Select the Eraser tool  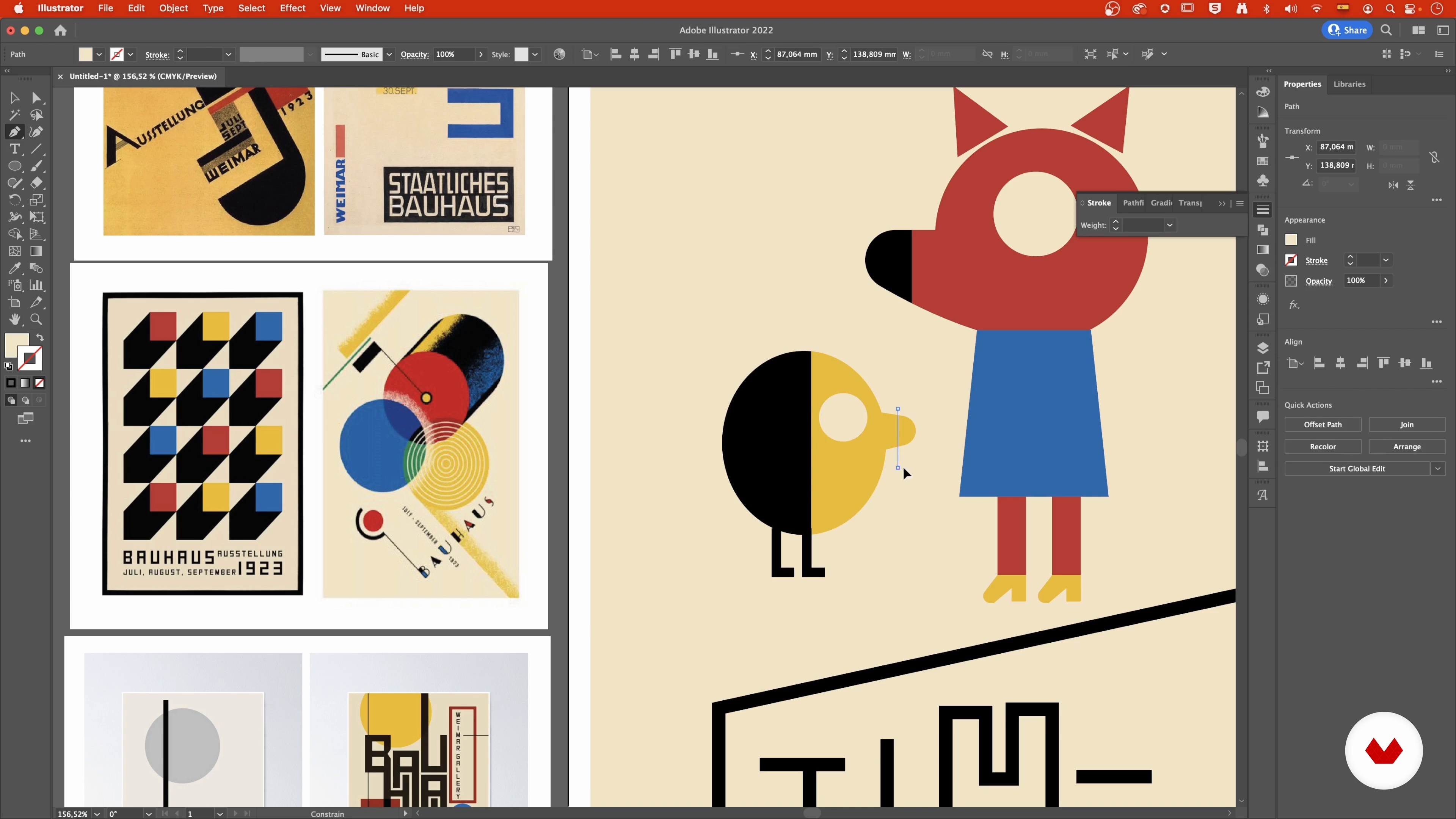point(37,183)
